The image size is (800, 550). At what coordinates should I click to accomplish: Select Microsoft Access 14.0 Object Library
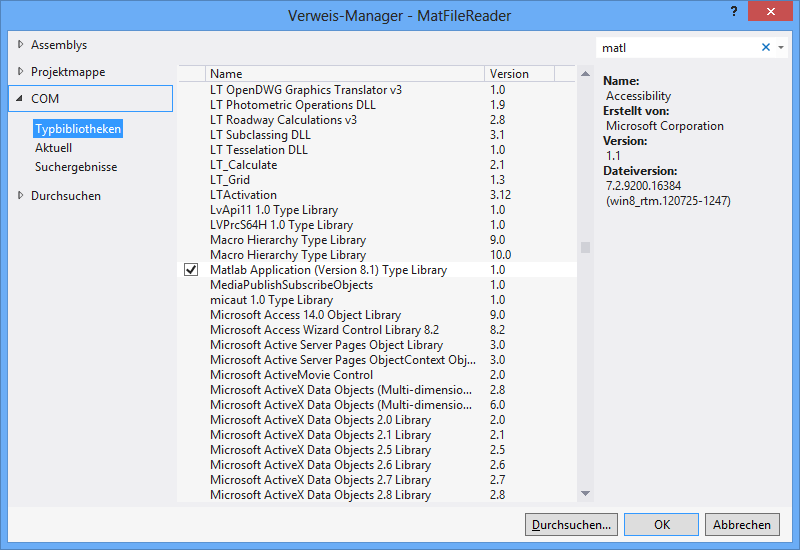pyautogui.click(x=305, y=315)
